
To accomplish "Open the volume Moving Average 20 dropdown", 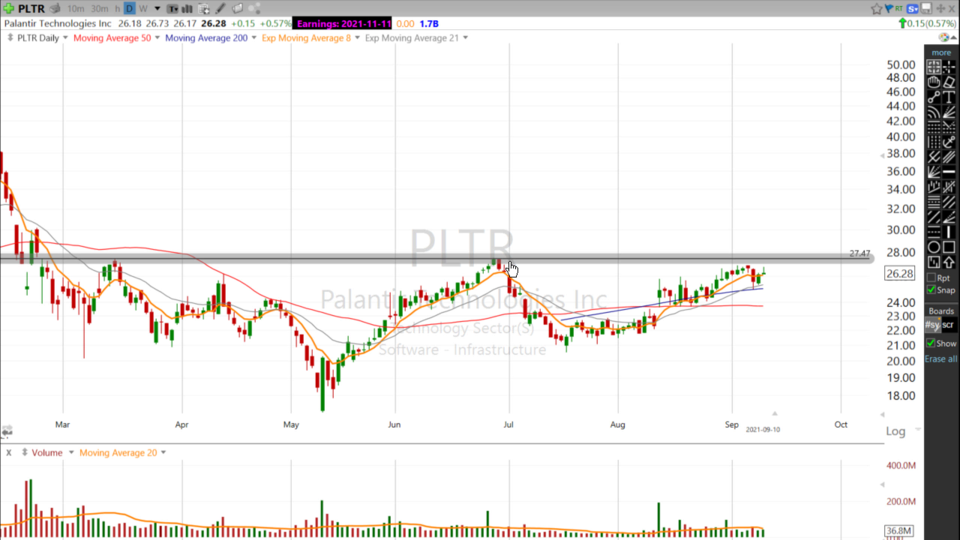I will point(163,452).
